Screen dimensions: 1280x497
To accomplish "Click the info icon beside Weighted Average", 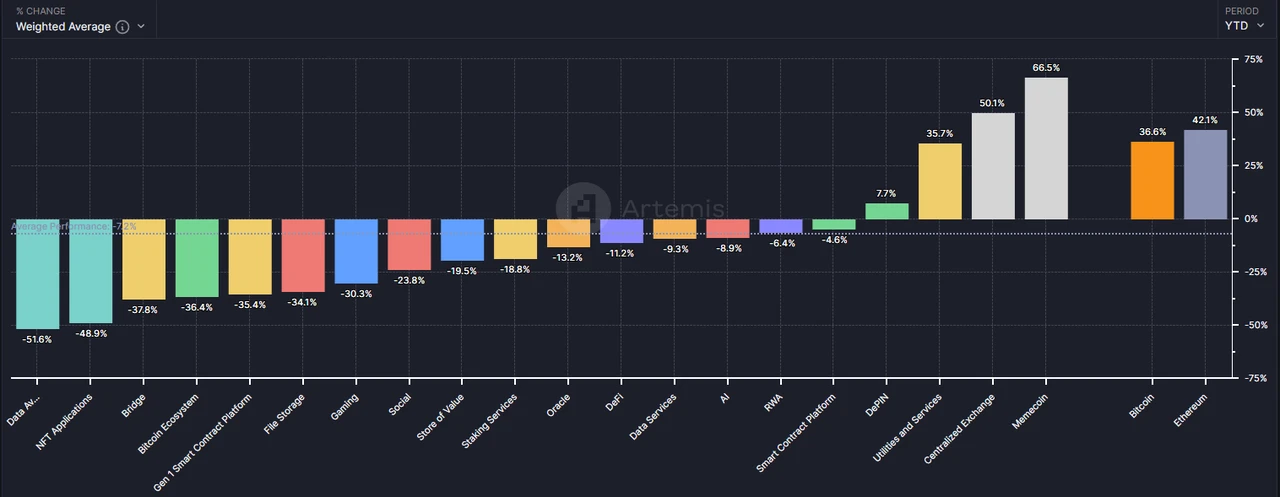I will point(122,27).
